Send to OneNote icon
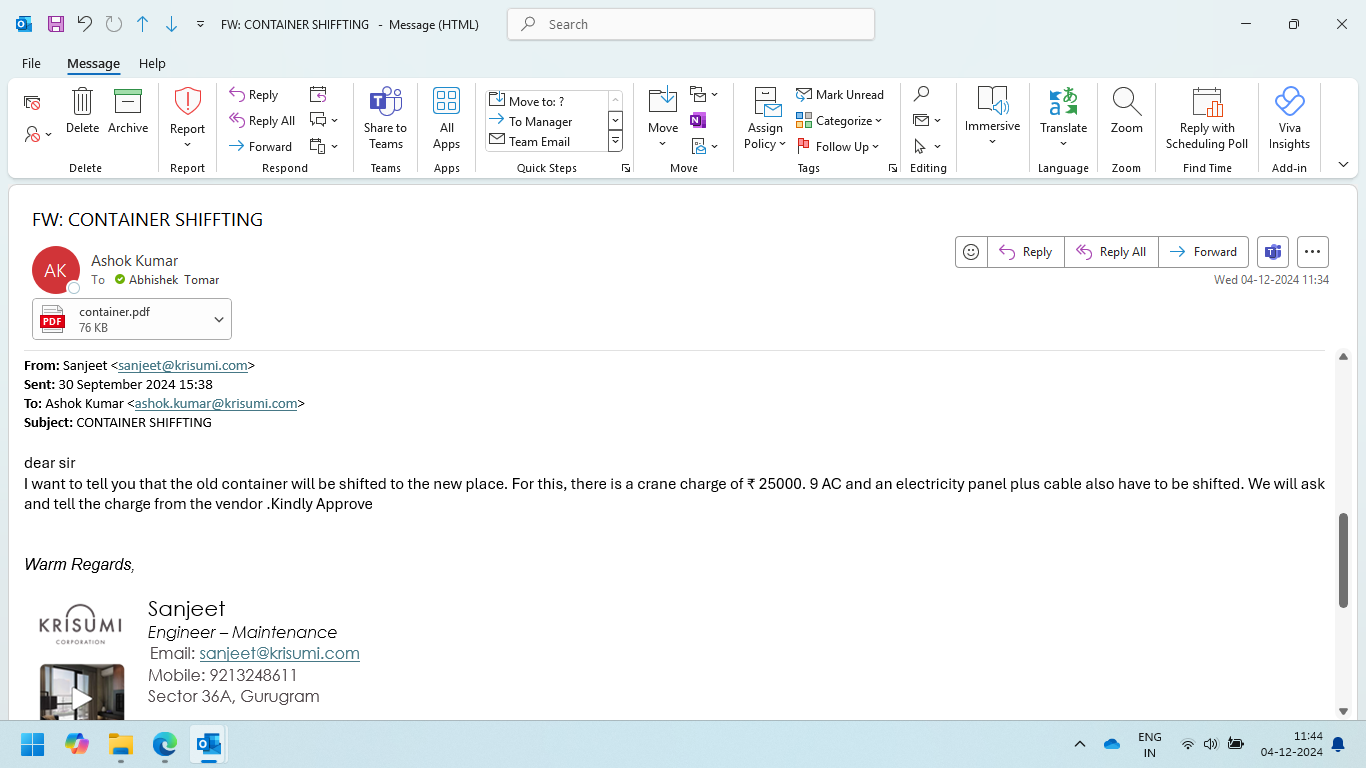Screen dimensions: 1366x768 [698, 121]
